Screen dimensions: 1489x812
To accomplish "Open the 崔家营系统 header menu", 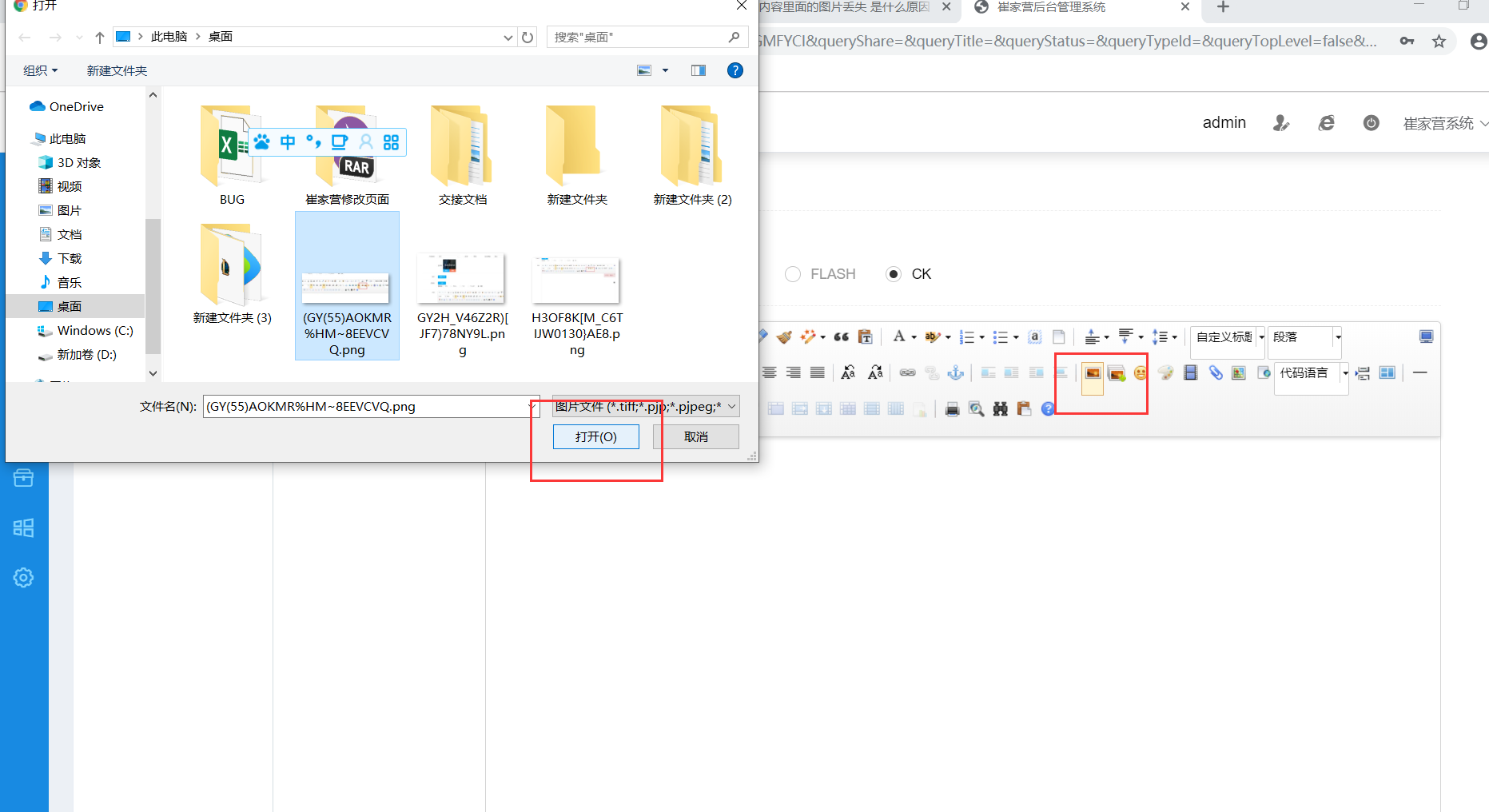I will point(1445,123).
